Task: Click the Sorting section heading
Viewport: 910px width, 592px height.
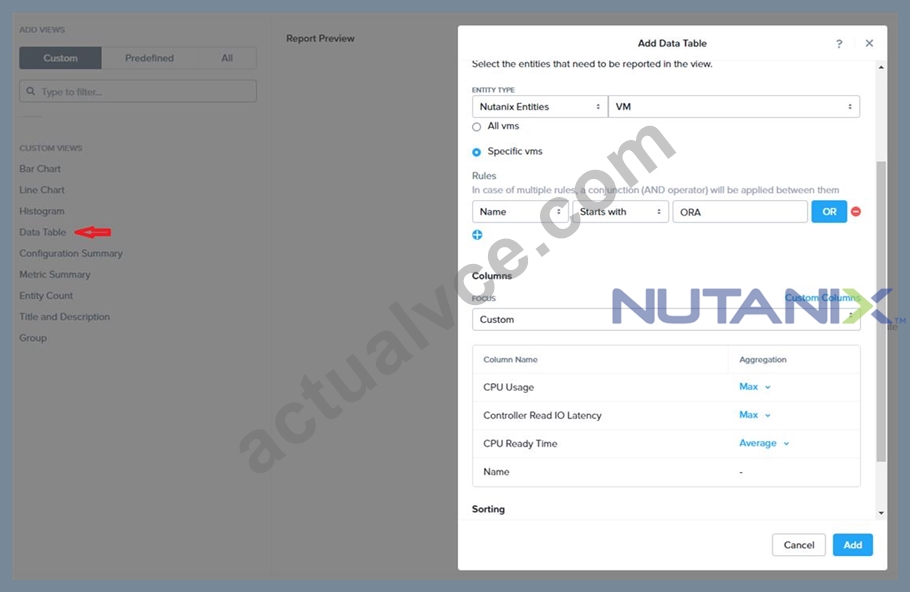Action: pos(488,509)
